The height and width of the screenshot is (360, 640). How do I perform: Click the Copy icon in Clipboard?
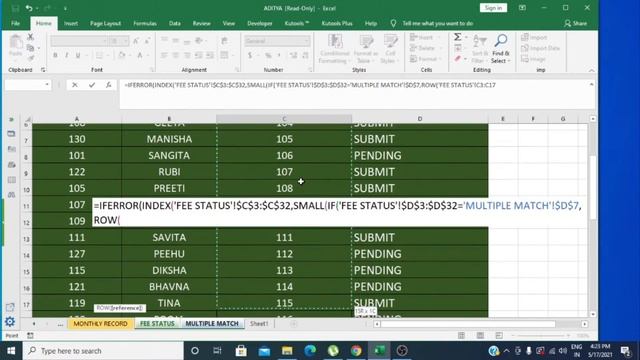[30, 48]
